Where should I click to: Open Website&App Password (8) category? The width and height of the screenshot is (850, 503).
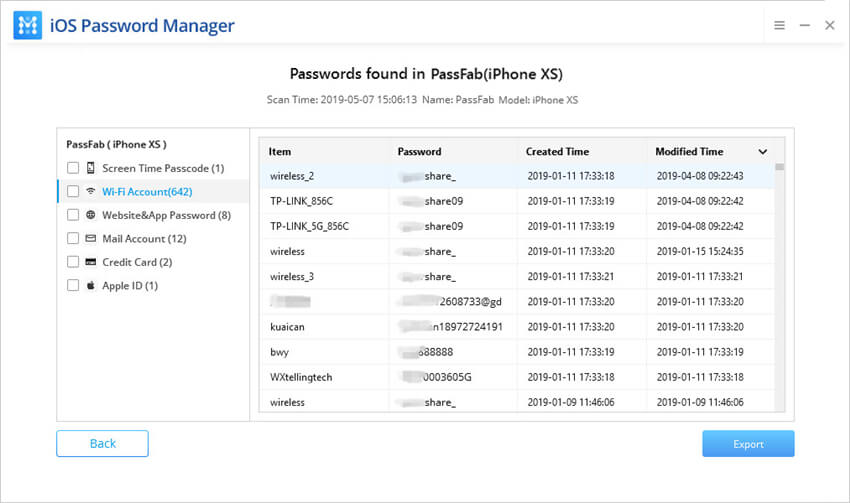[x=166, y=215]
